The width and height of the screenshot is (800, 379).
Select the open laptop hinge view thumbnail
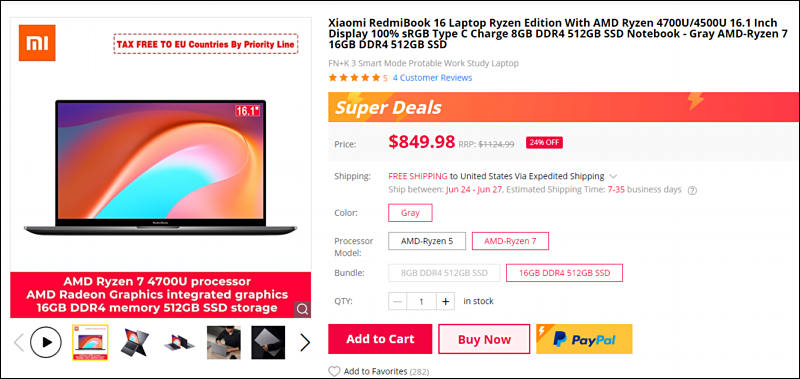(134, 342)
